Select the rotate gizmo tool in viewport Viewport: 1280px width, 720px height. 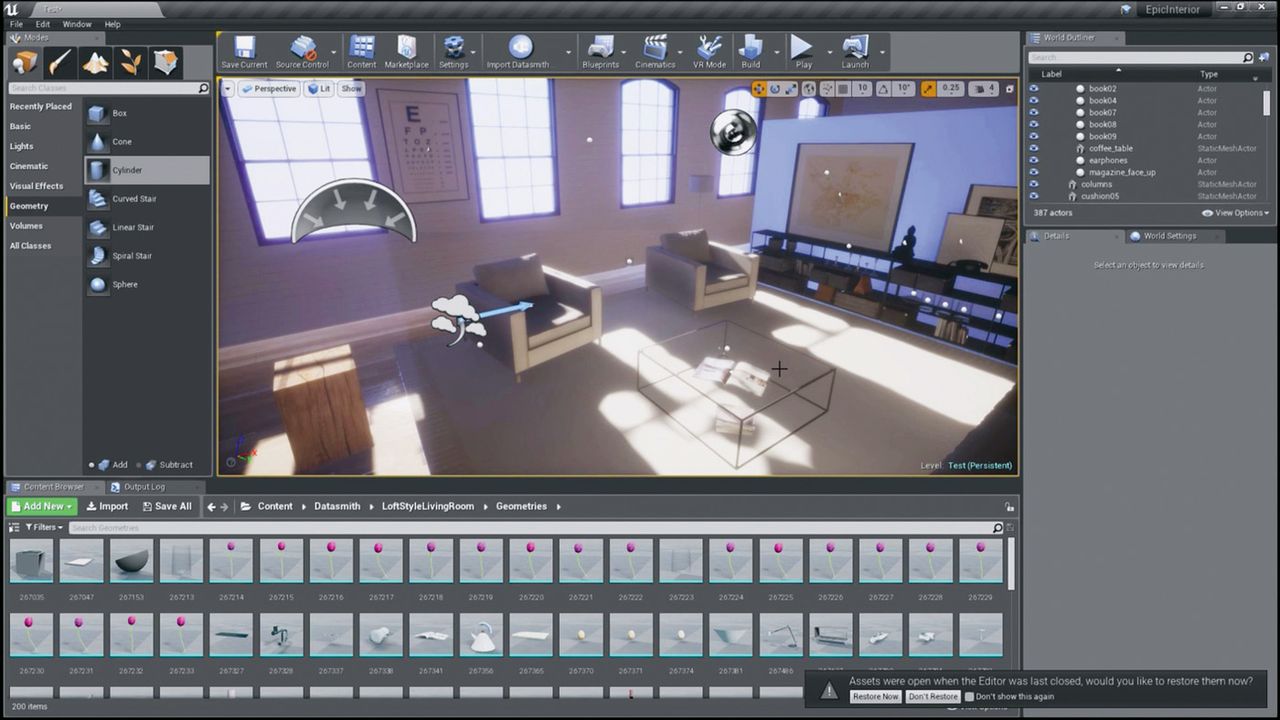775,89
